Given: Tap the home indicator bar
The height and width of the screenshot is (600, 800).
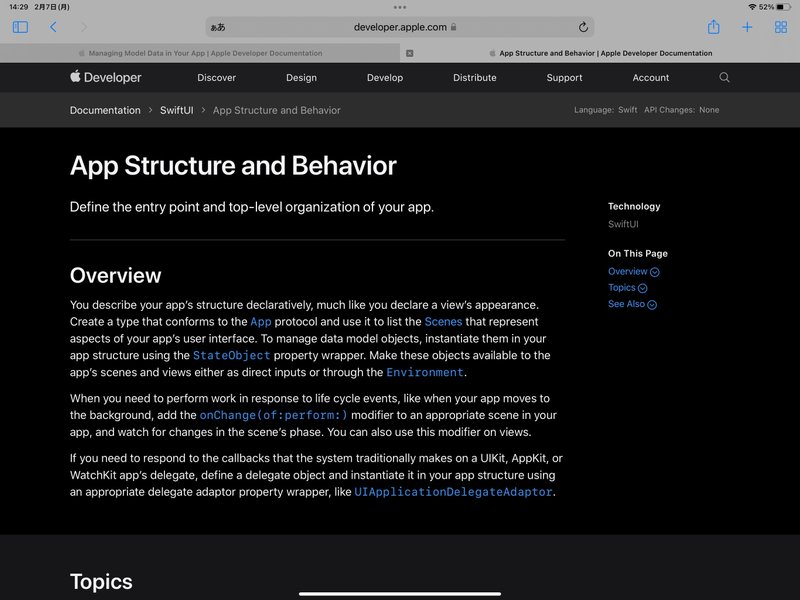Looking at the screenshot, I should 400,594.
